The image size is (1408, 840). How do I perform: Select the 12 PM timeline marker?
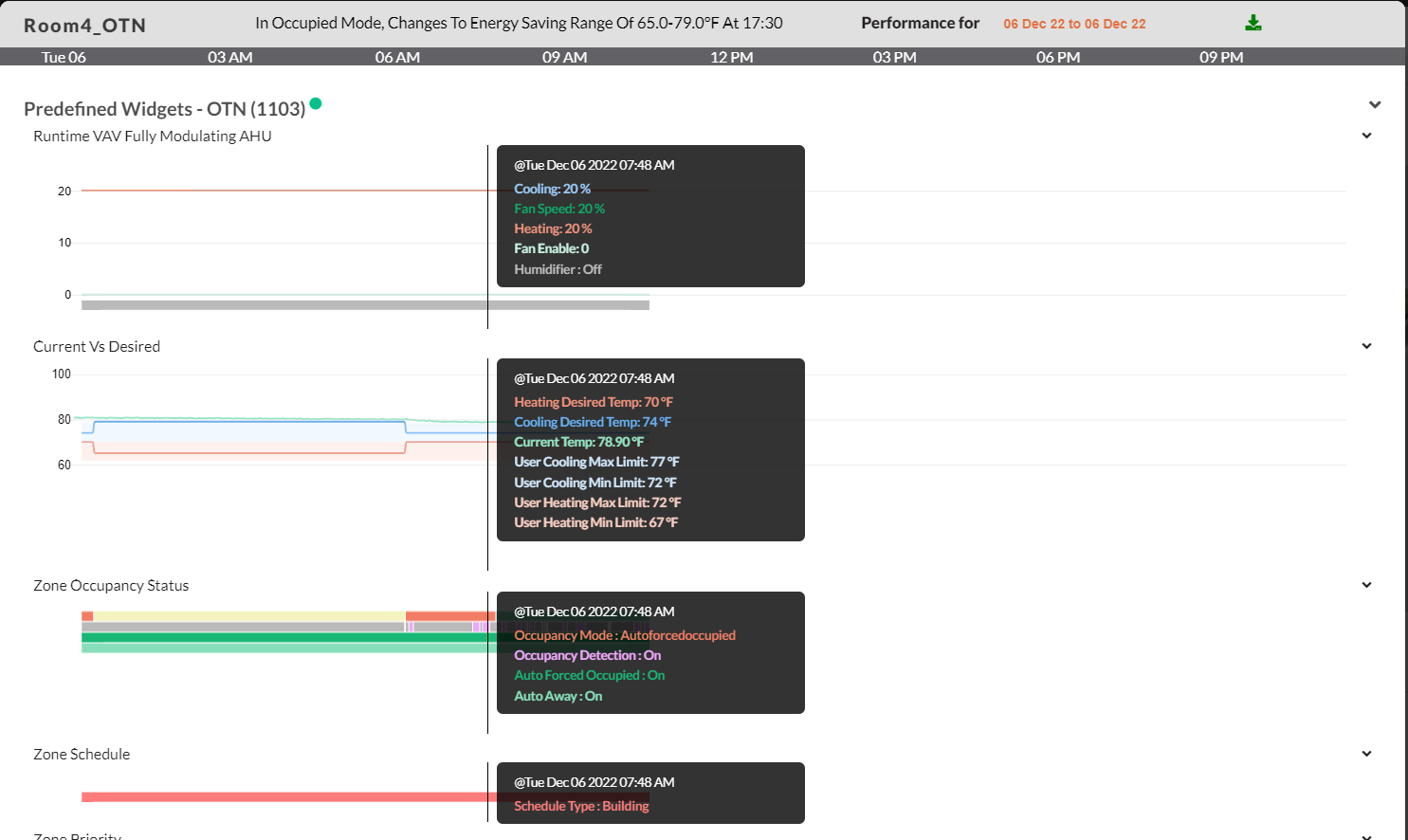[731, 57]
